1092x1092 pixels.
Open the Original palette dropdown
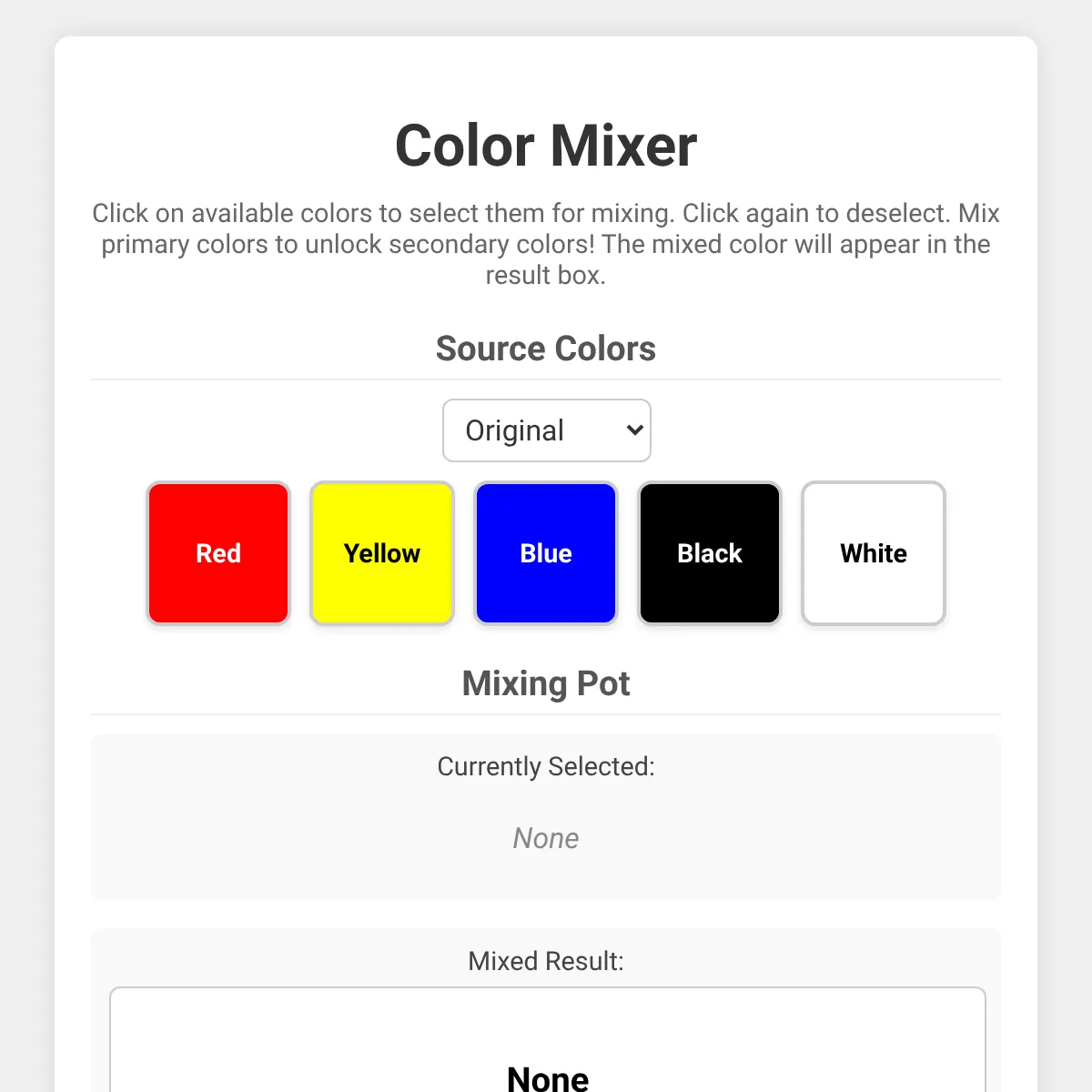[547, 430]
